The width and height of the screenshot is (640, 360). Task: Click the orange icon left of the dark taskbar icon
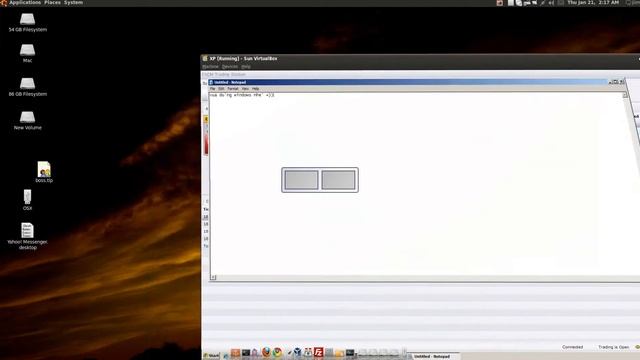click(x=235, y=353)
